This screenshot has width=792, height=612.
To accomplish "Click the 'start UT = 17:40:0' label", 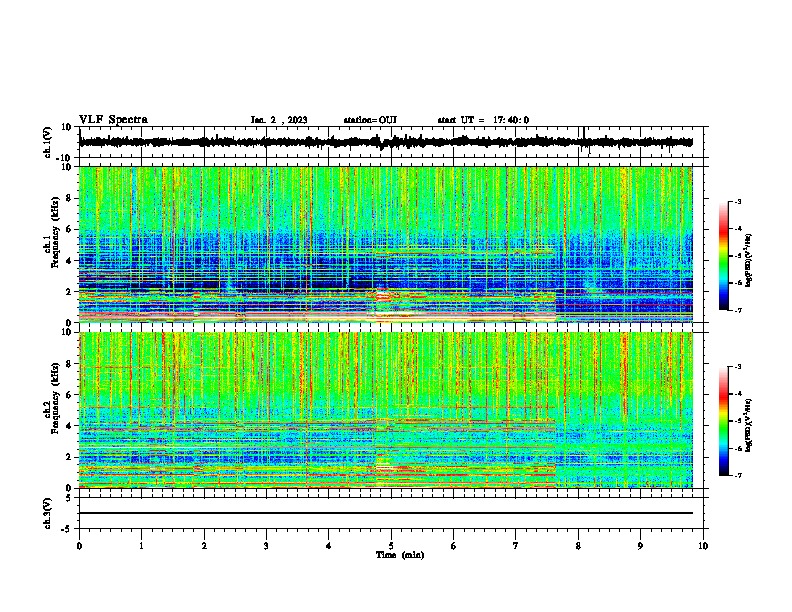I will pos(483,120).
